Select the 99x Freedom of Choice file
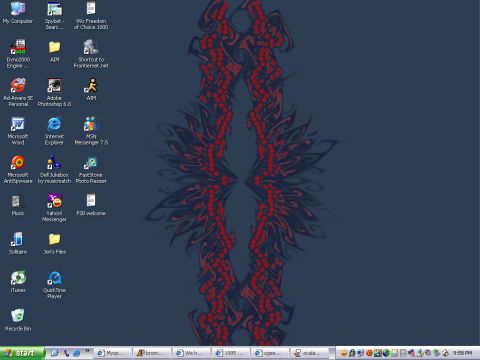Image resolution: width=480 pixels, height=360 pixels. [x=91, y=15]
